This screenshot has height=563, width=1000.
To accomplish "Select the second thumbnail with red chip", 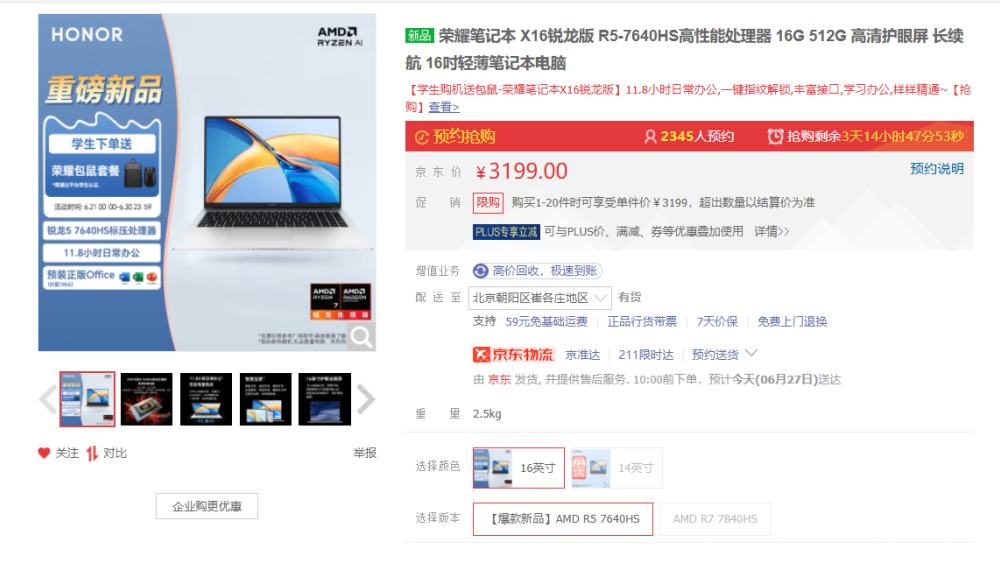I will [x=147, y=399].
